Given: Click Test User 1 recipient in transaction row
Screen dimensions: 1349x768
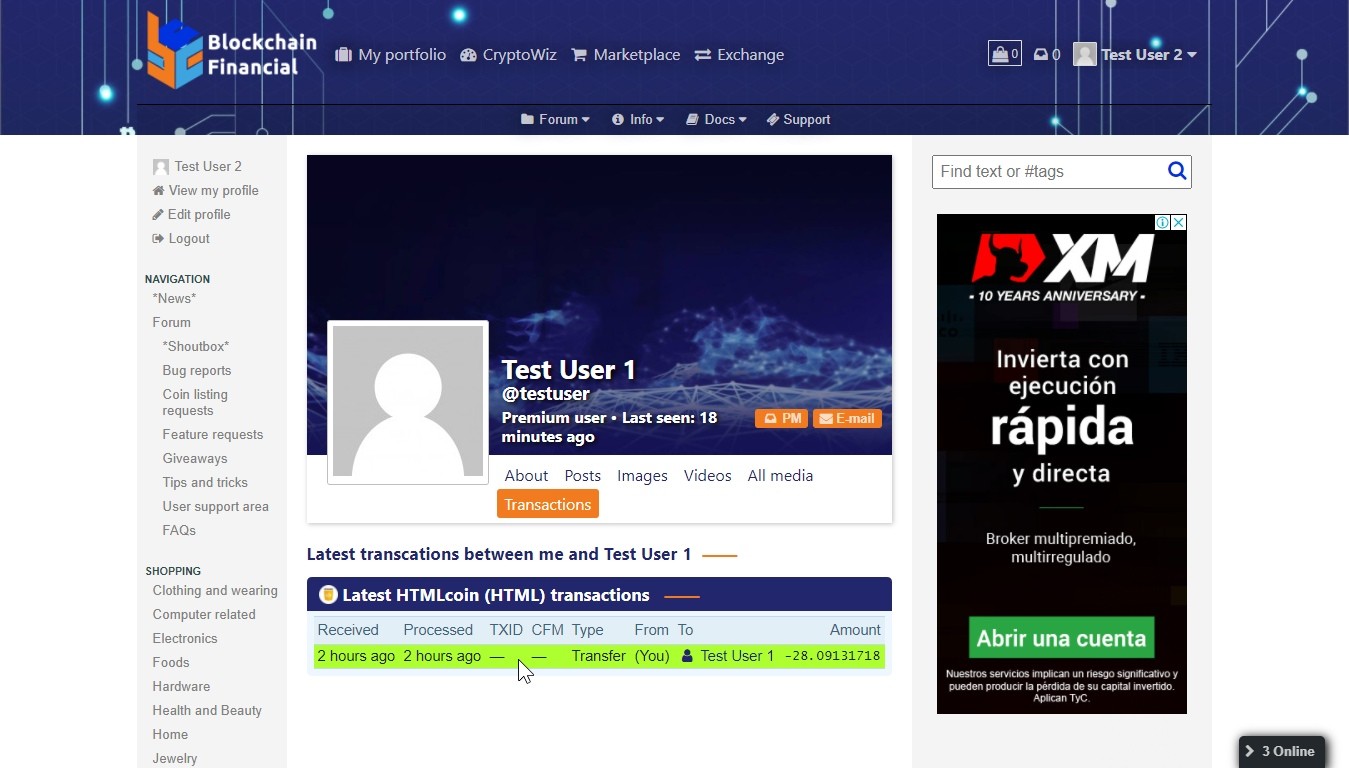Looking at the screenshot, I should 736,656.
